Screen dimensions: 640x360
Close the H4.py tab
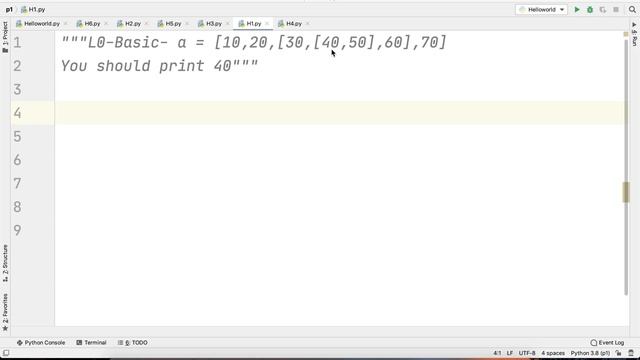pos(308,24)
